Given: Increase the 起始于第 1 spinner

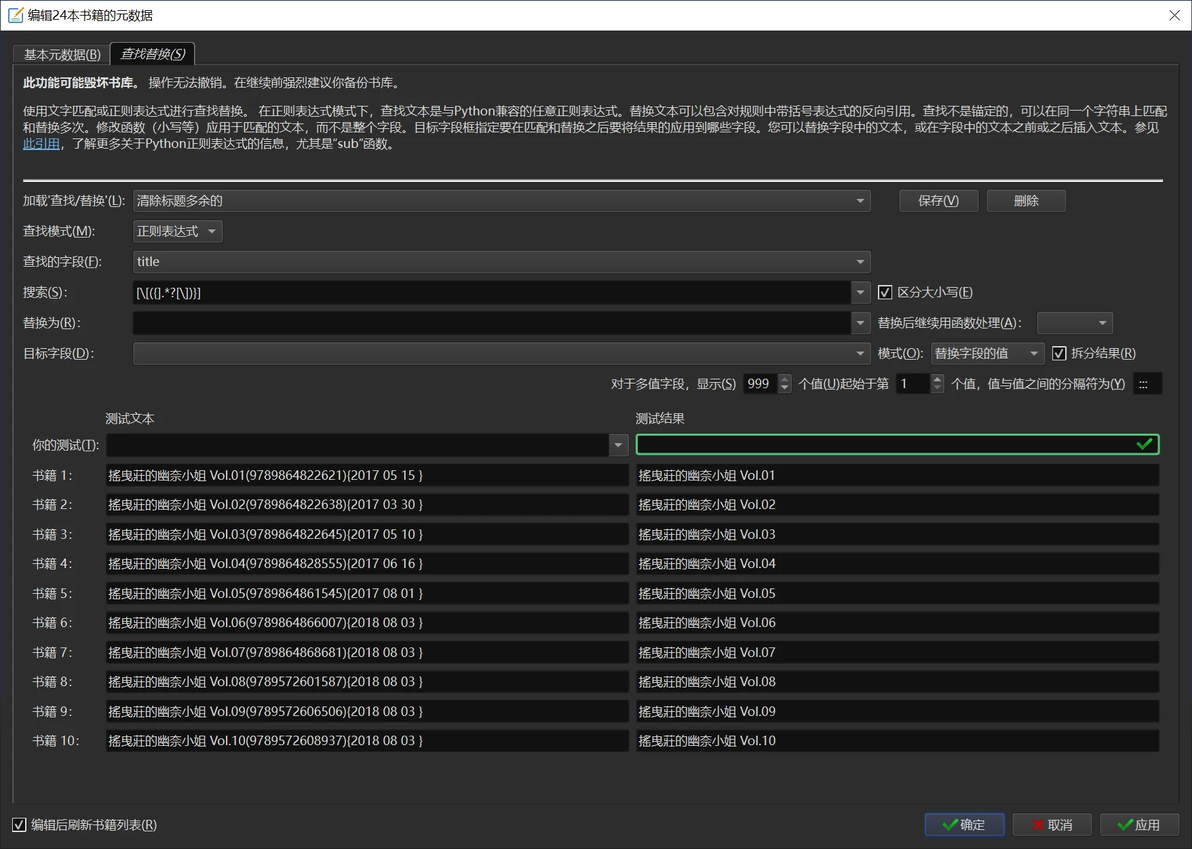Looking at the screenshot, I should pos(937,379).
